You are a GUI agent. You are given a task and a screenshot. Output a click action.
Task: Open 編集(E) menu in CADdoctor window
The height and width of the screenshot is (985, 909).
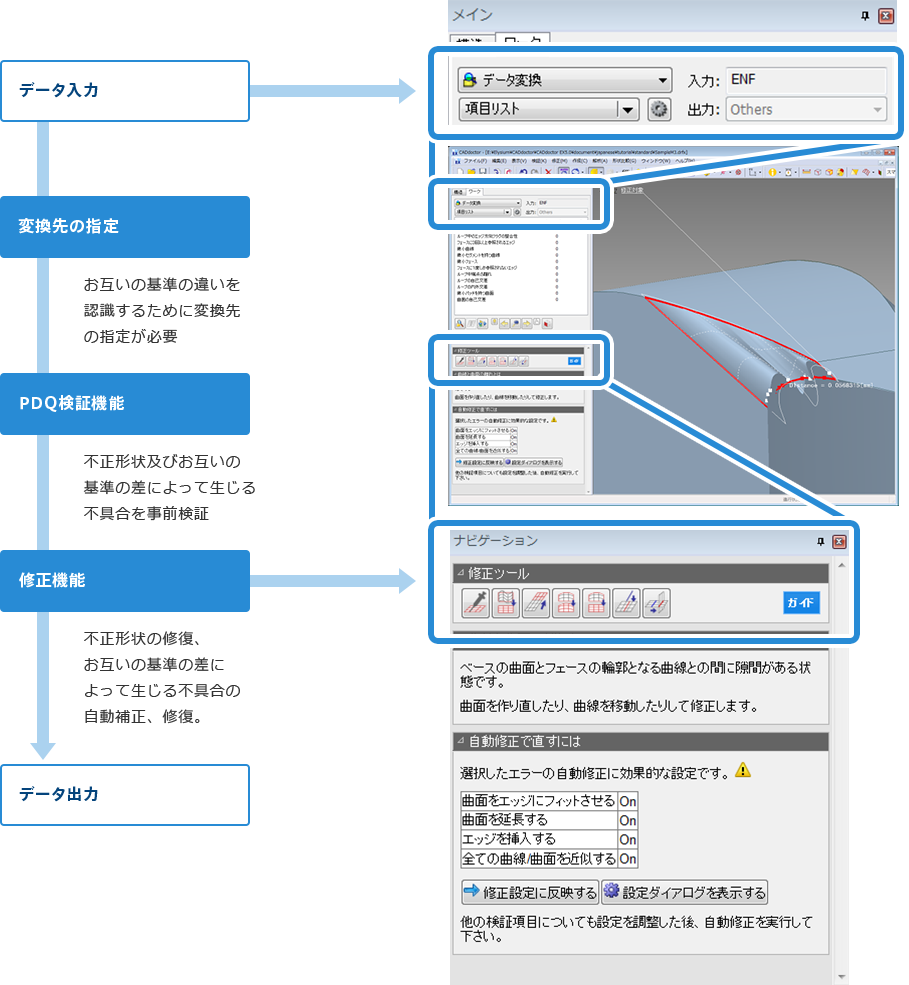pos(499,160)
